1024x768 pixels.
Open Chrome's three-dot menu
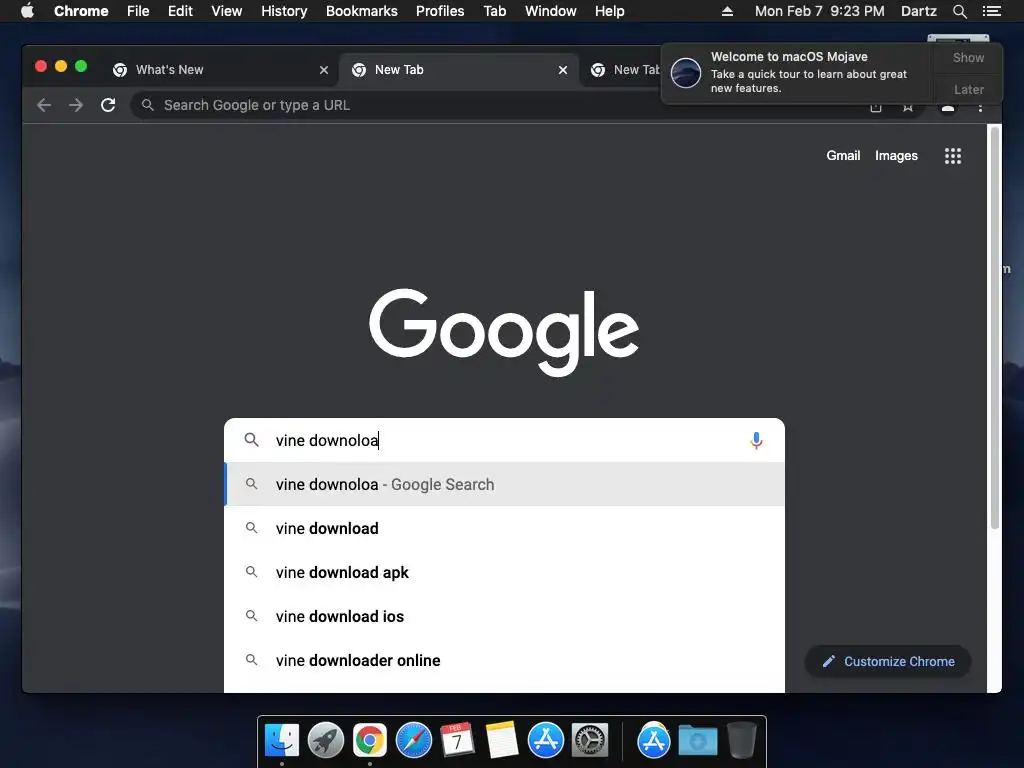980,107
